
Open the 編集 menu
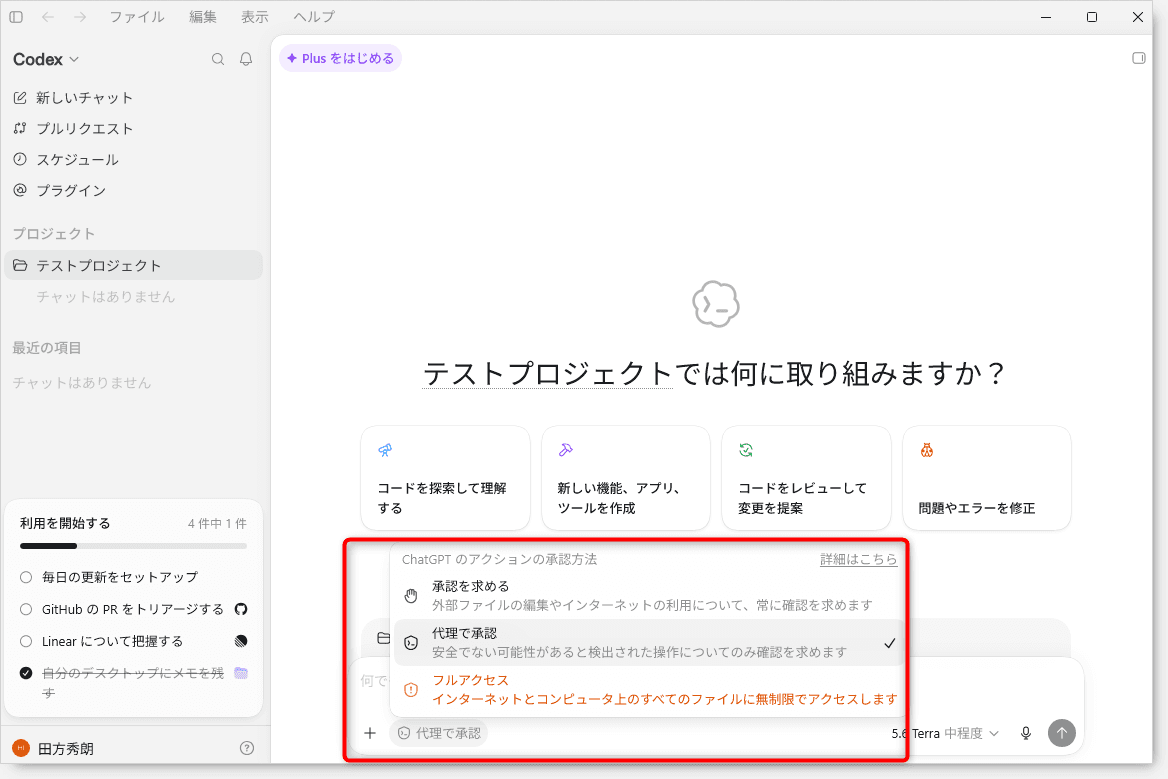click(203, 16)
